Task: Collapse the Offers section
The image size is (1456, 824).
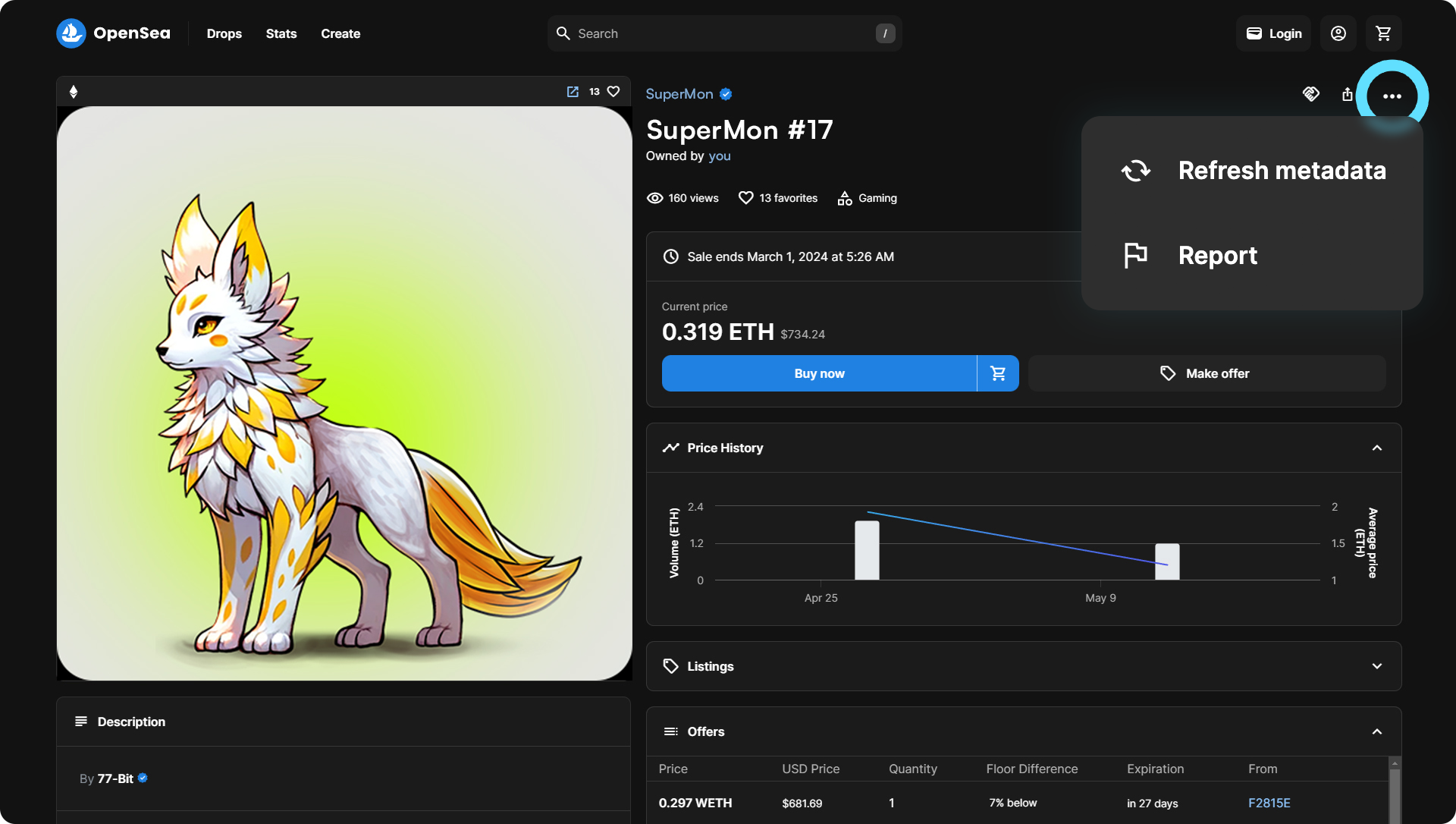Action: [x=1376, y=731]
